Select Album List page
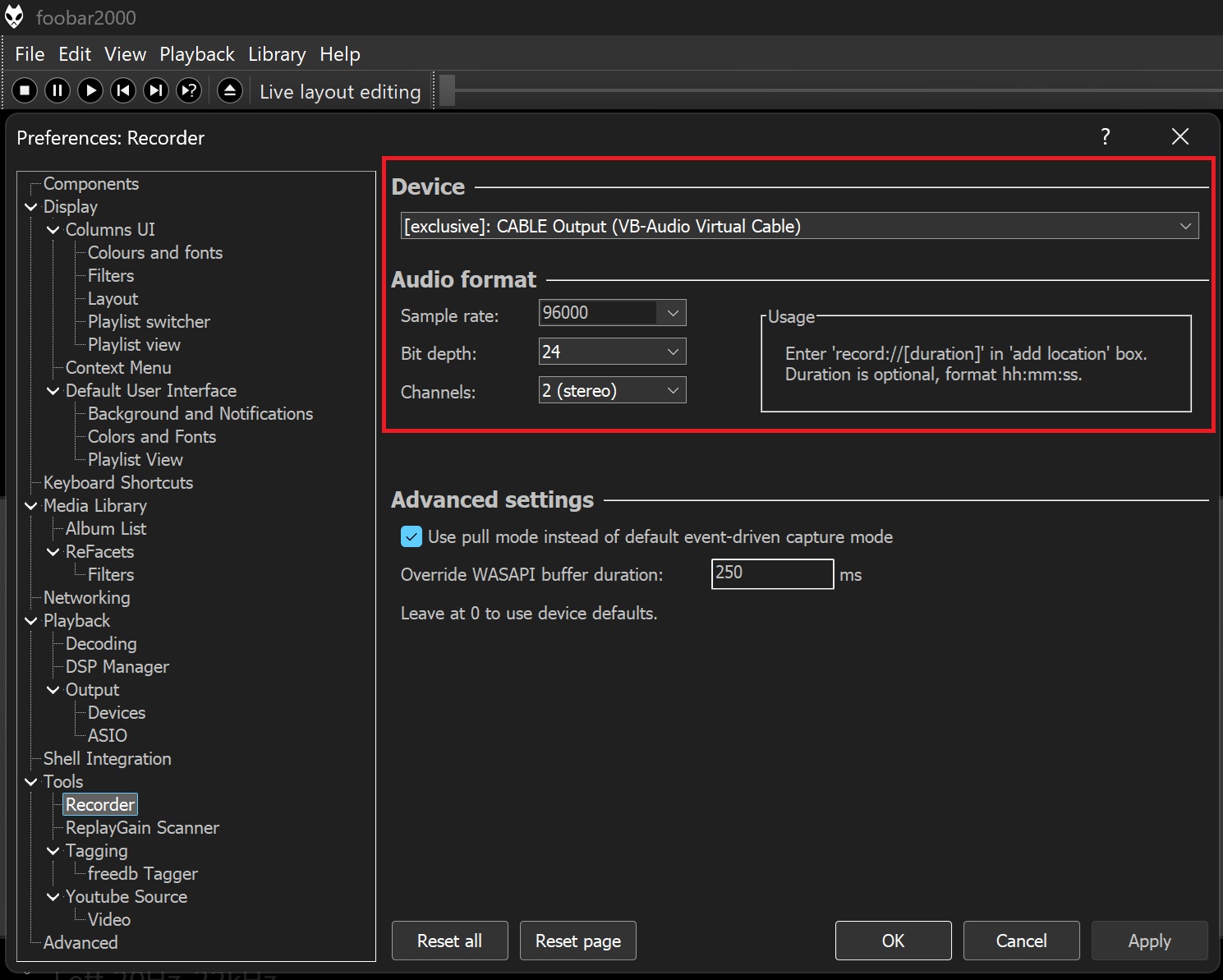This screenshot has height=980, width=1223. [x=106, y=529]
